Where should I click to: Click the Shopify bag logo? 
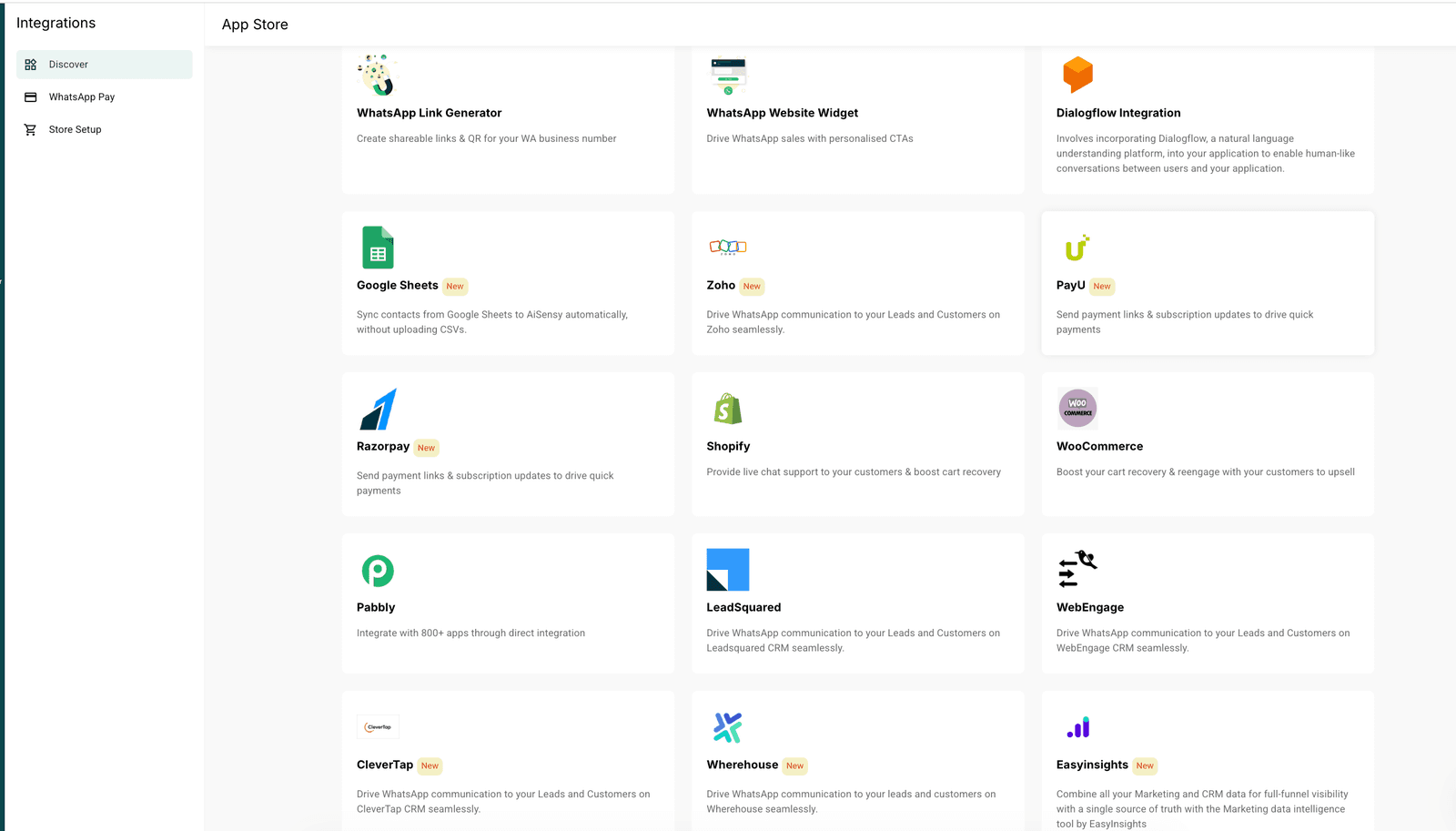[728, 409]
